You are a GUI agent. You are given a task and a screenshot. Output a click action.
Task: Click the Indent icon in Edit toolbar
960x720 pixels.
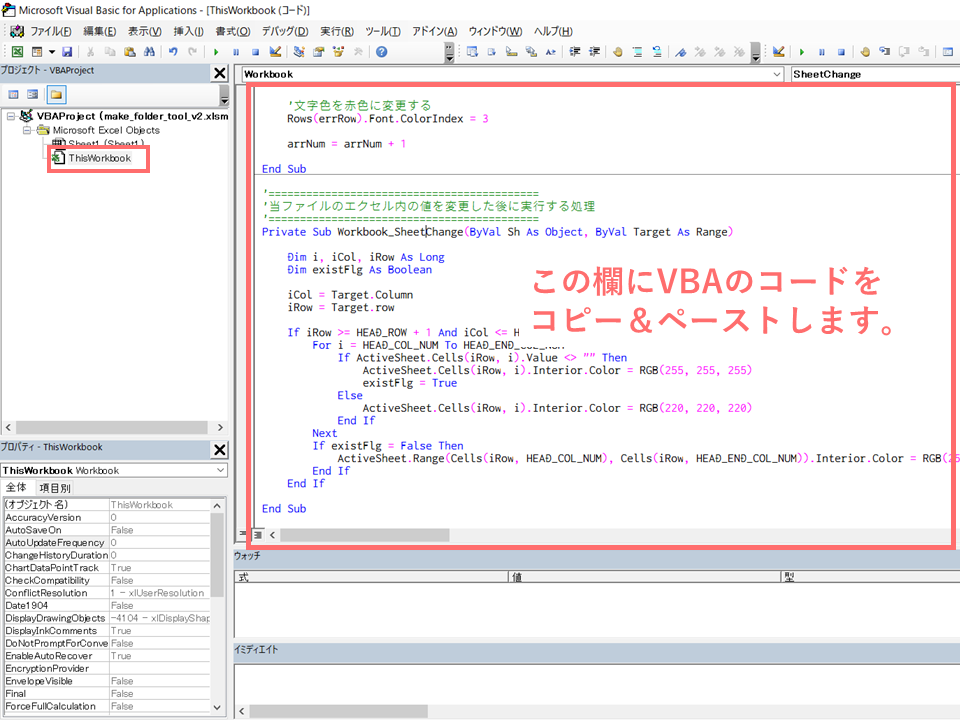[574, 52]
